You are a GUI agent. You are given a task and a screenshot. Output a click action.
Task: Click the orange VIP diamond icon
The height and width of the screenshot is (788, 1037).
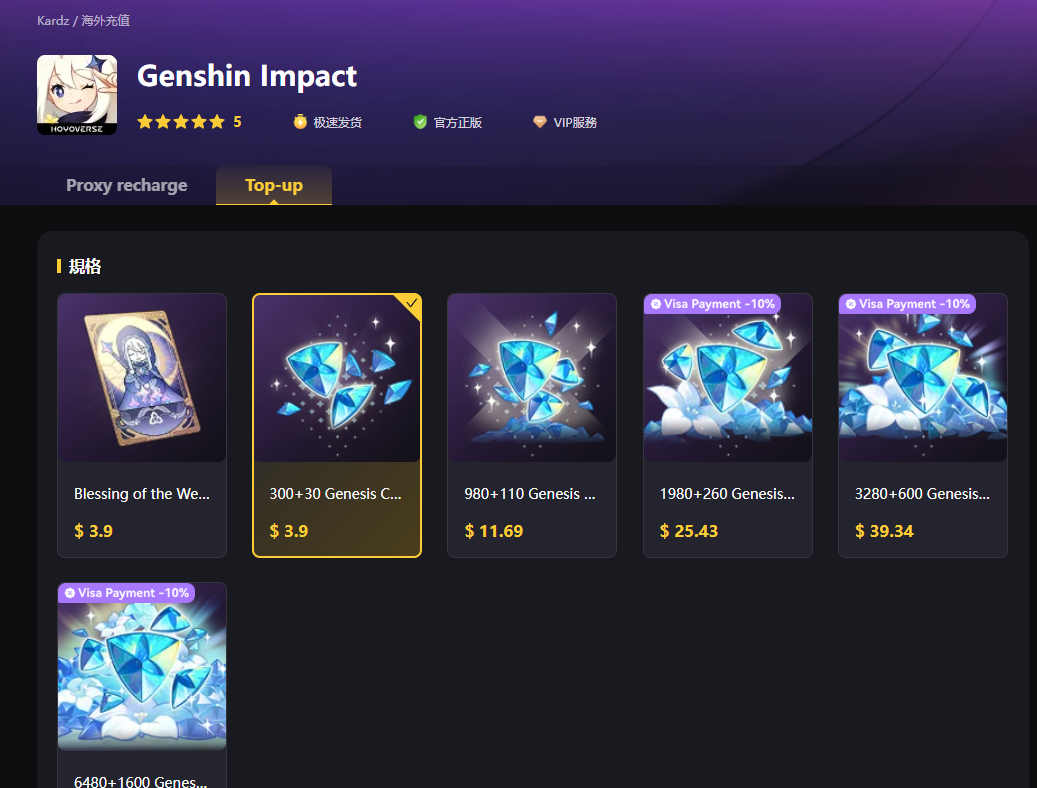(x=540, y=122)
